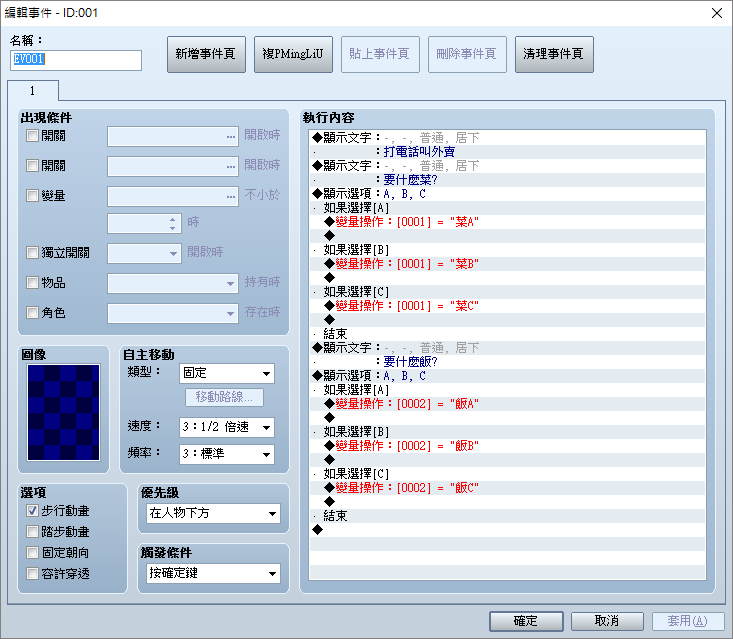Click the 刪除事件頁 button
This screenshot has width=733, height=639.
point(467,54)
